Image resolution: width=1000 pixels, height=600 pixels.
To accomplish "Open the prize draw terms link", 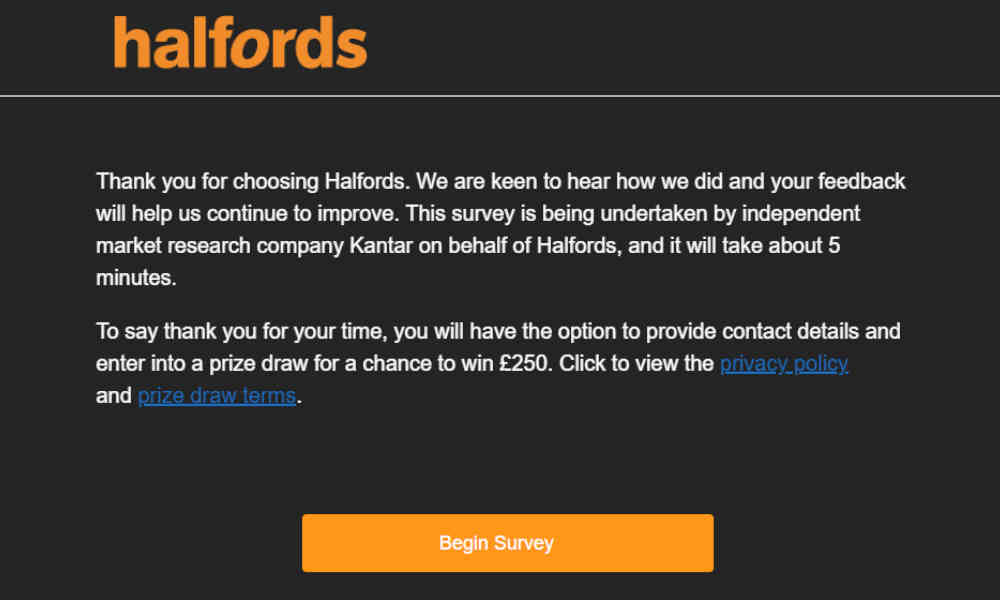I will coord(217,396).
